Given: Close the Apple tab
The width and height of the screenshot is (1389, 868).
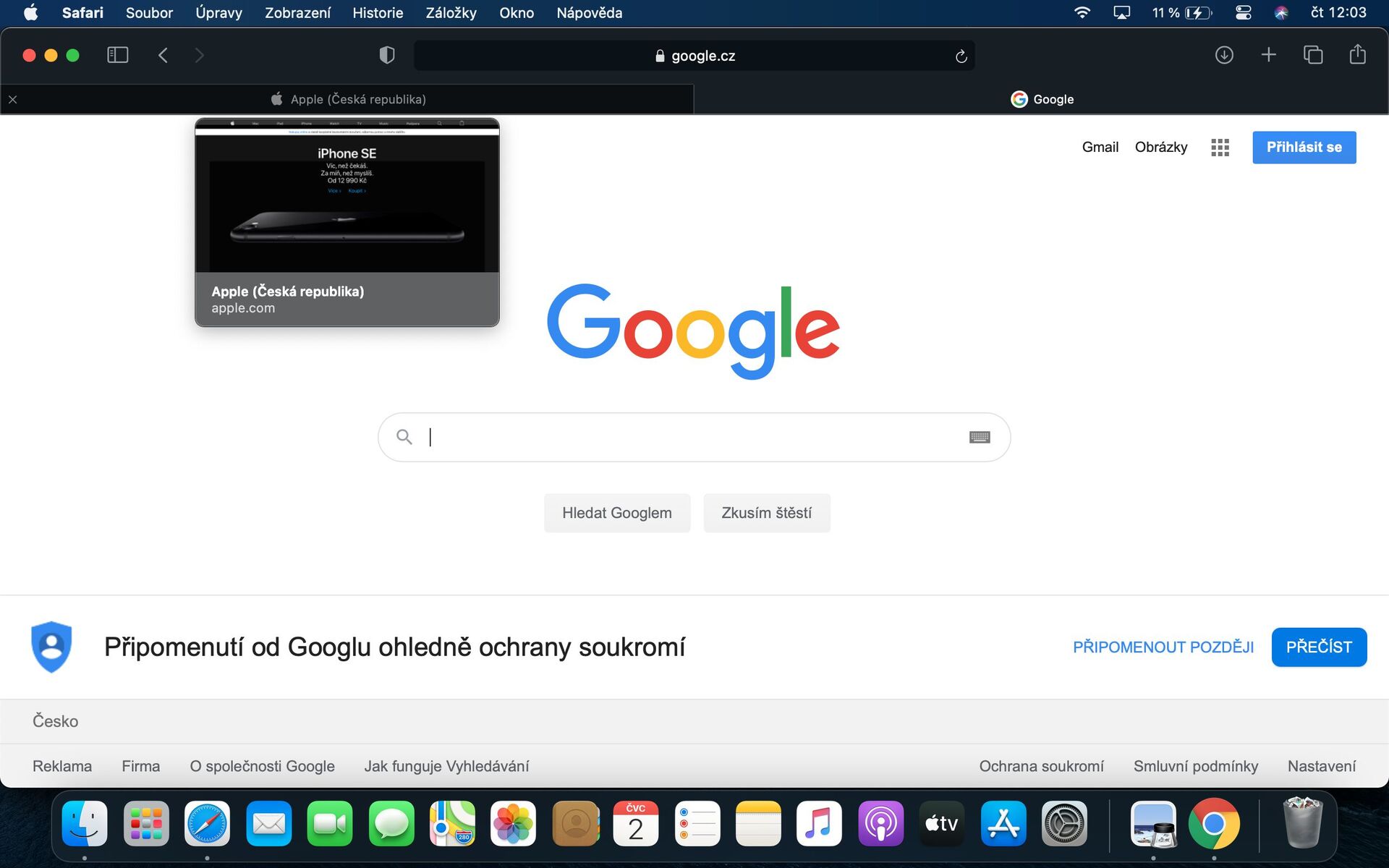Looking at the screenshot, I should (13, 100).
